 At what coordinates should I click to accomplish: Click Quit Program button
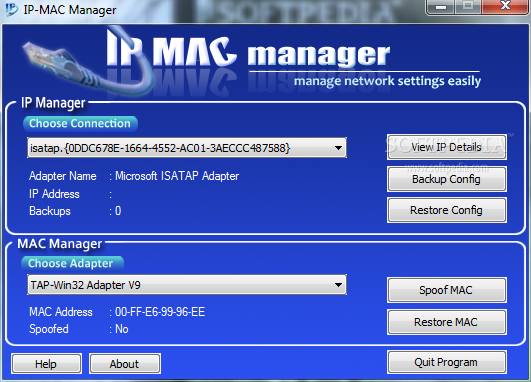pyautogui.click(x=447, y=362)
